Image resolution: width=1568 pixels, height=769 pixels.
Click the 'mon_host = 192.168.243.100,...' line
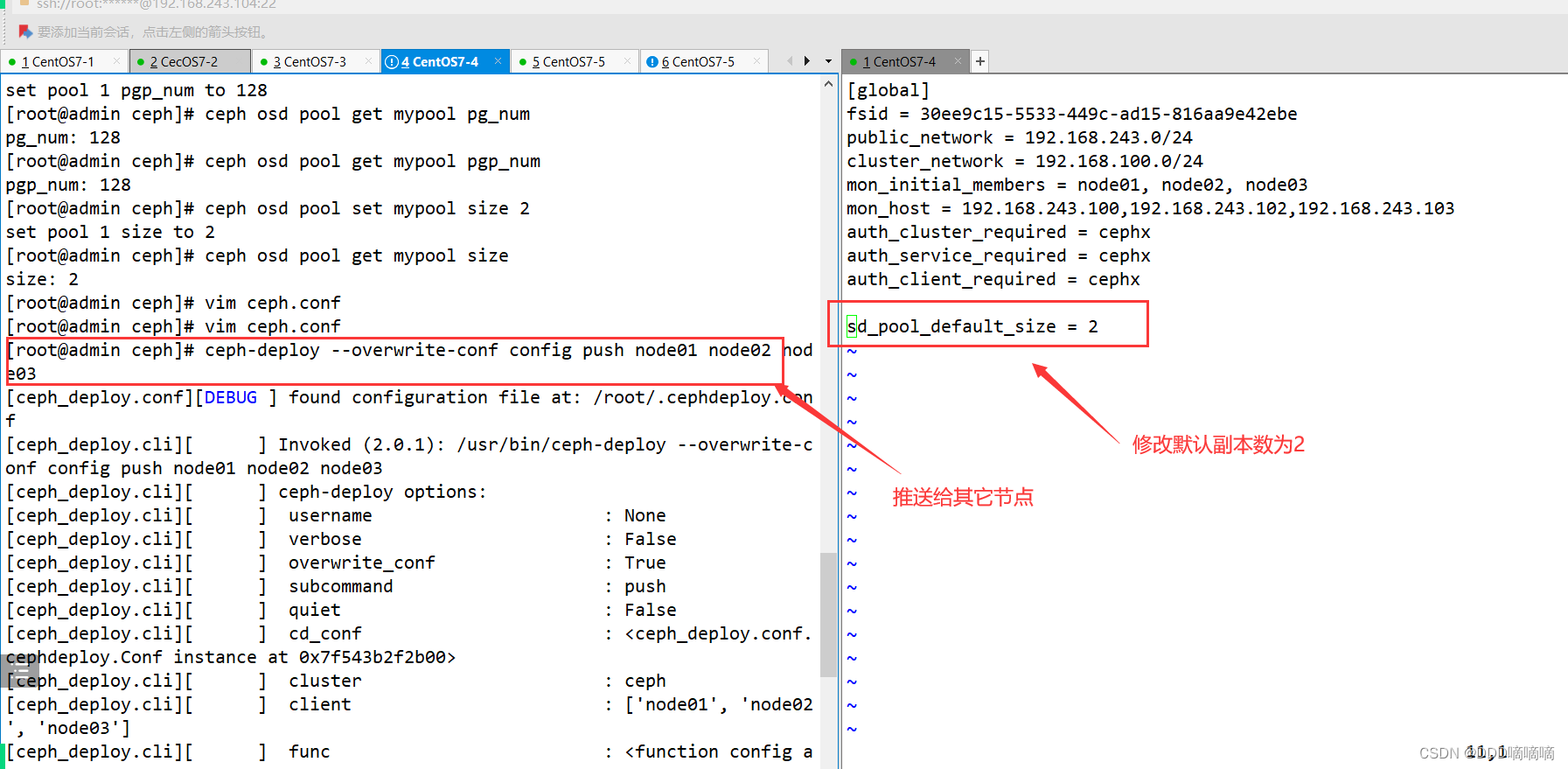click(x=1150, y=208)
